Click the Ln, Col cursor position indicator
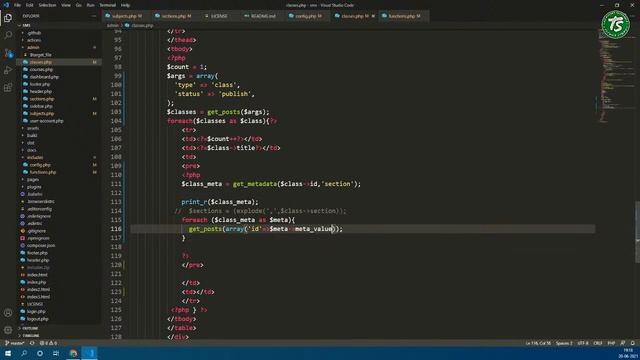Screen dimensions: 640x360 (538, 343)
